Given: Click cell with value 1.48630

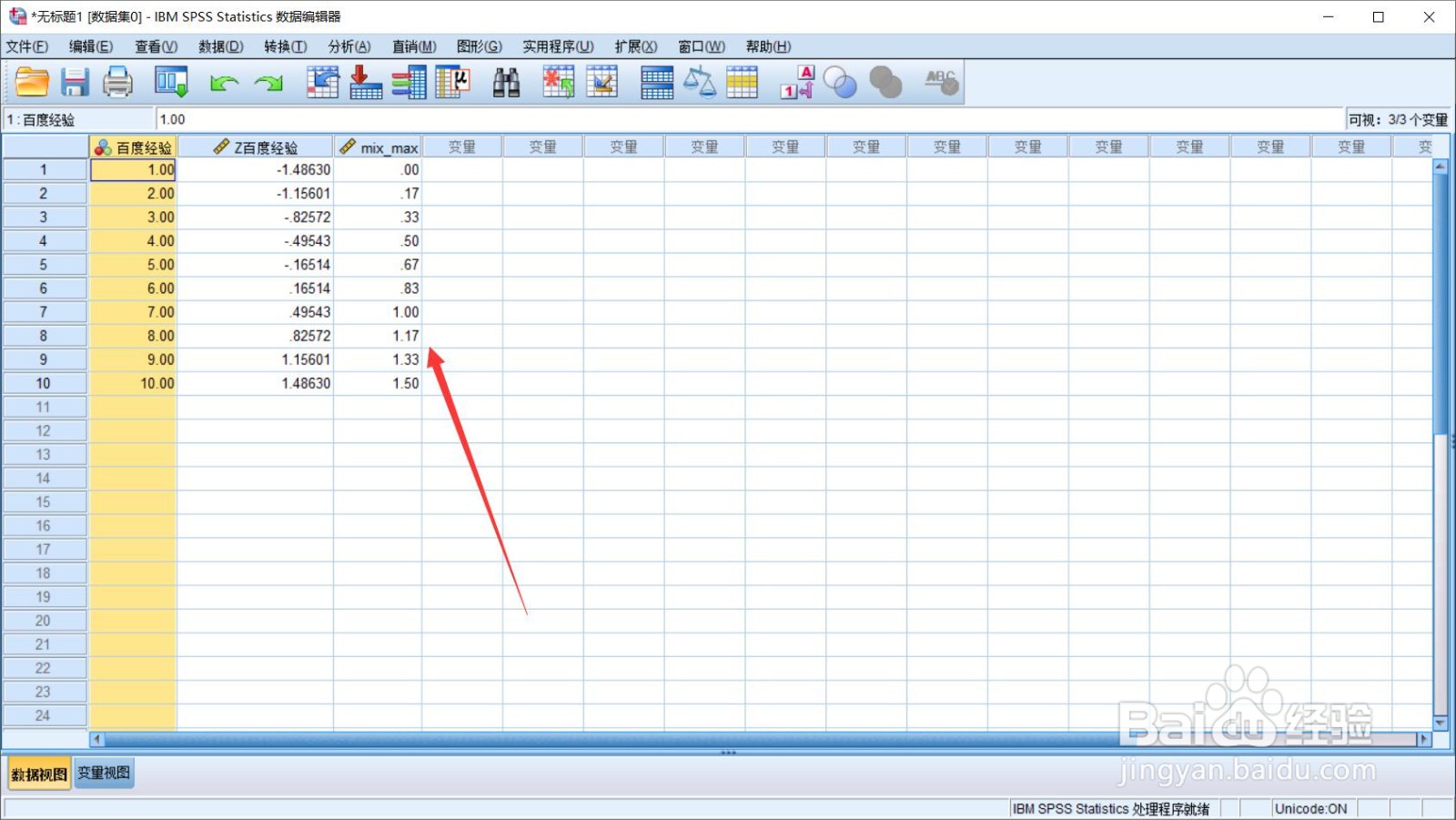Looking at the screenshot, I should (x=255, y=383).
